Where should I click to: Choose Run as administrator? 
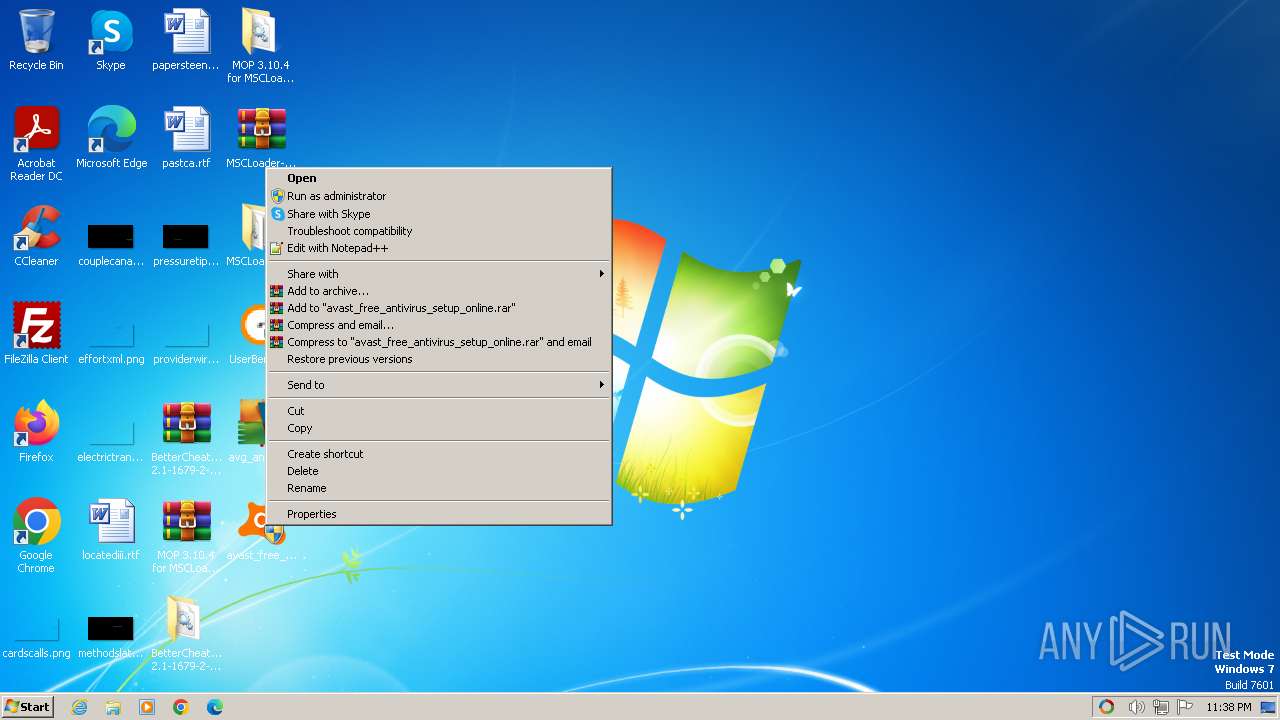(x=439, y=196)
